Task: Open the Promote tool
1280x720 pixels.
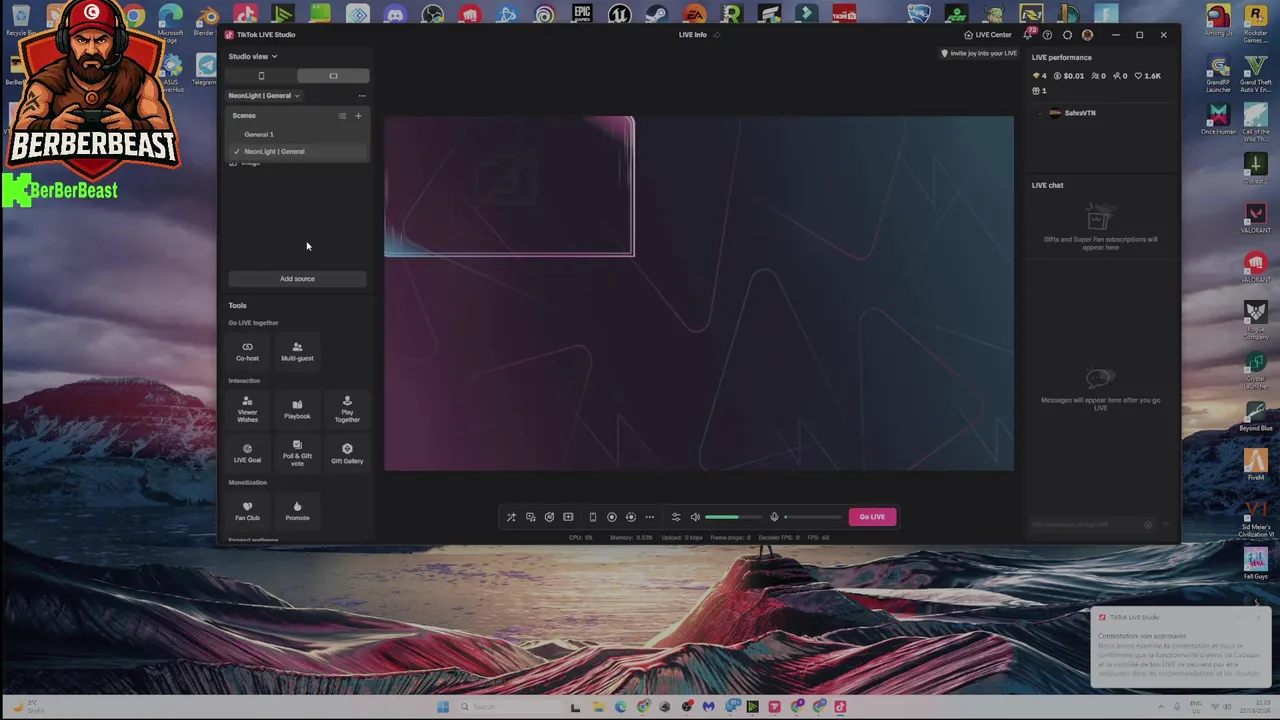Action: coord(297,511)
